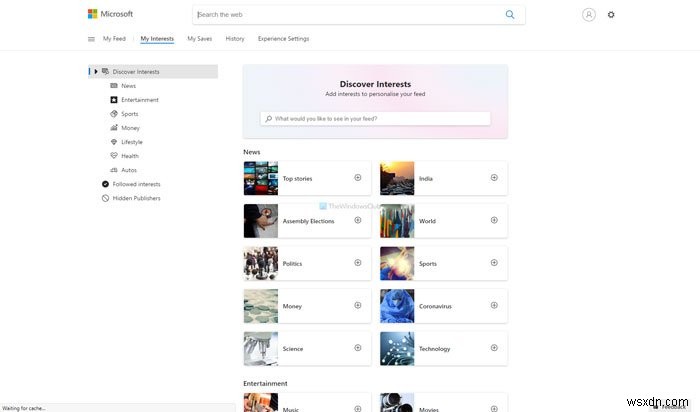The height and width of the screenshot is (412, 700).
Task: Open Entertainment category in sidebar
Action: 140,100
